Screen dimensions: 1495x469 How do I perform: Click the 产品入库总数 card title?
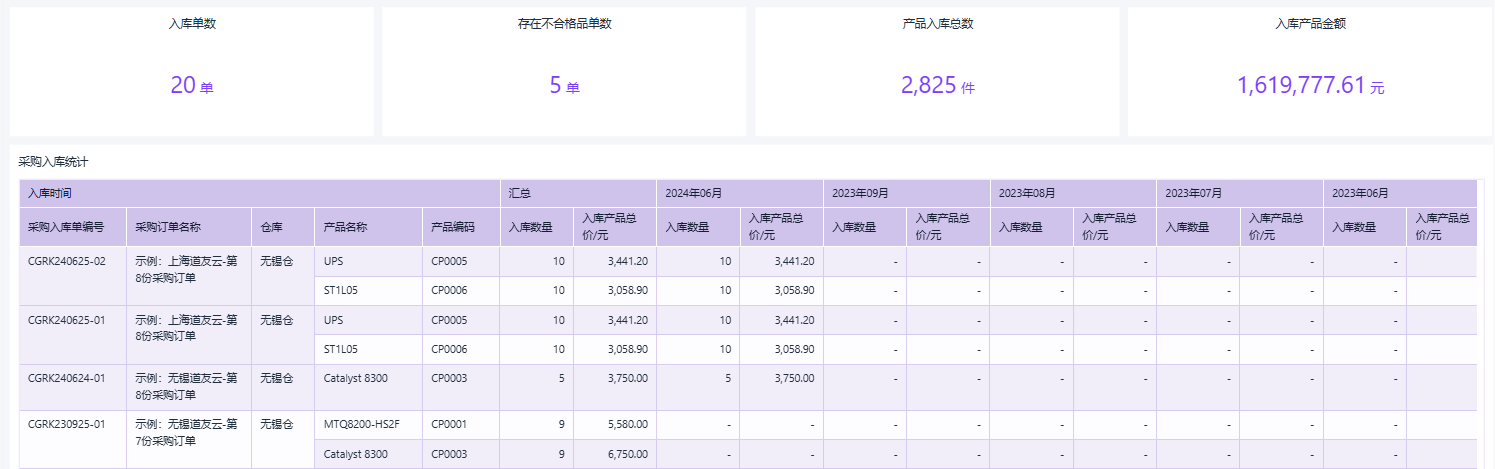coord(937,23)
